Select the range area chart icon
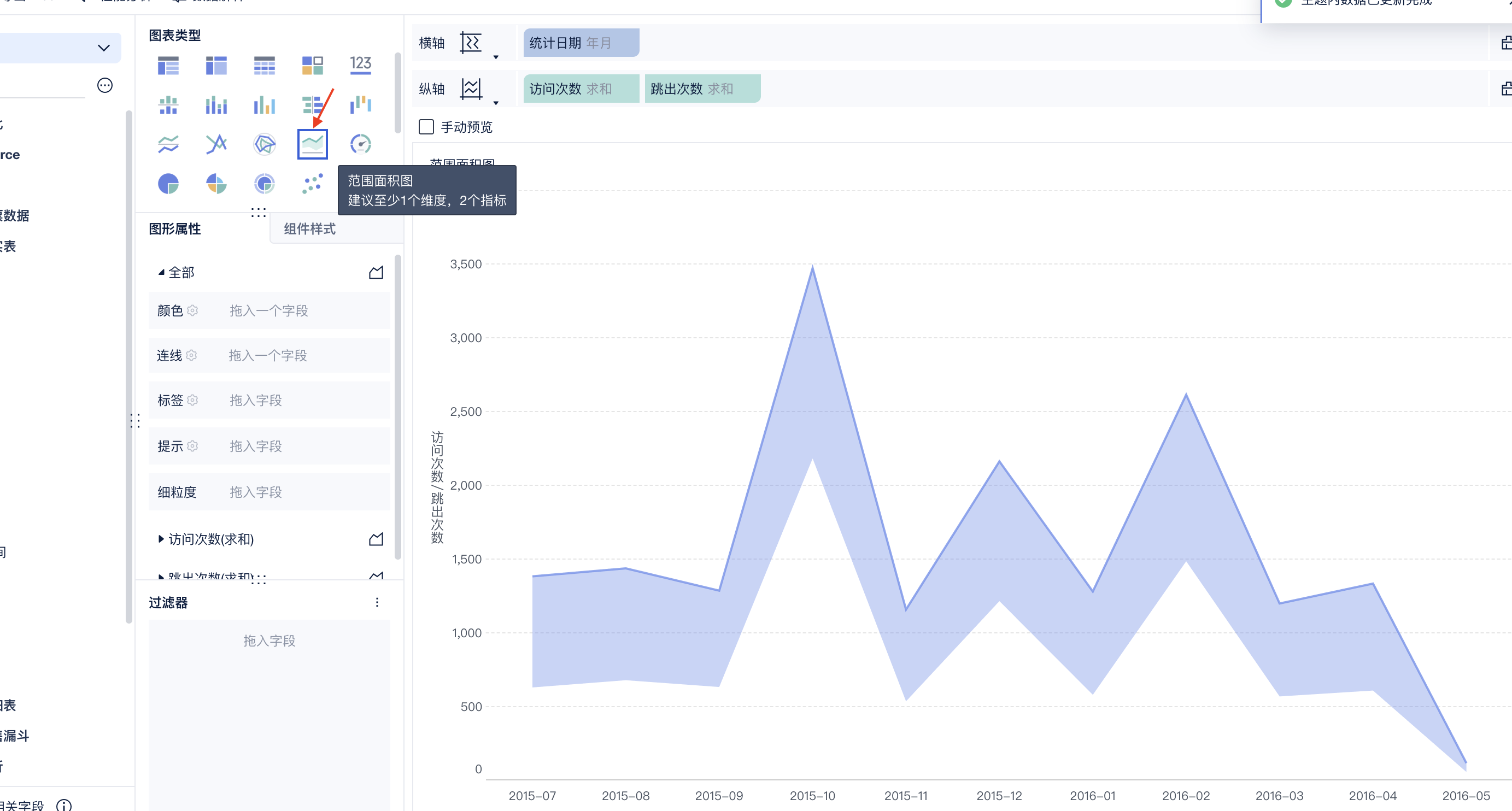 [x=312, y=144]
